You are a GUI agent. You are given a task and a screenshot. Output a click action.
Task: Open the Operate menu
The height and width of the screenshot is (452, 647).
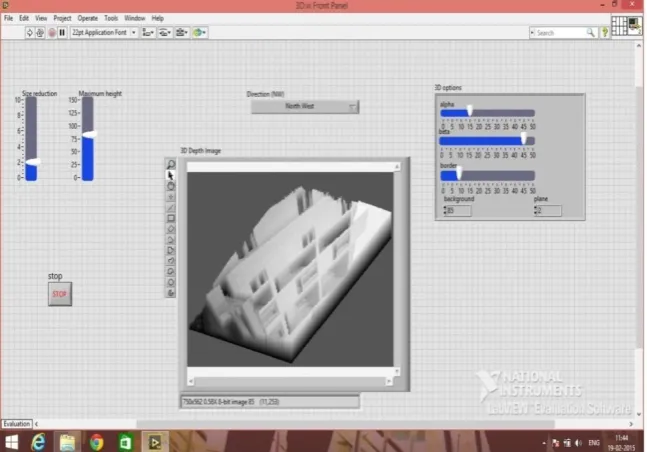pyautogui.click(x=87, y=18)
